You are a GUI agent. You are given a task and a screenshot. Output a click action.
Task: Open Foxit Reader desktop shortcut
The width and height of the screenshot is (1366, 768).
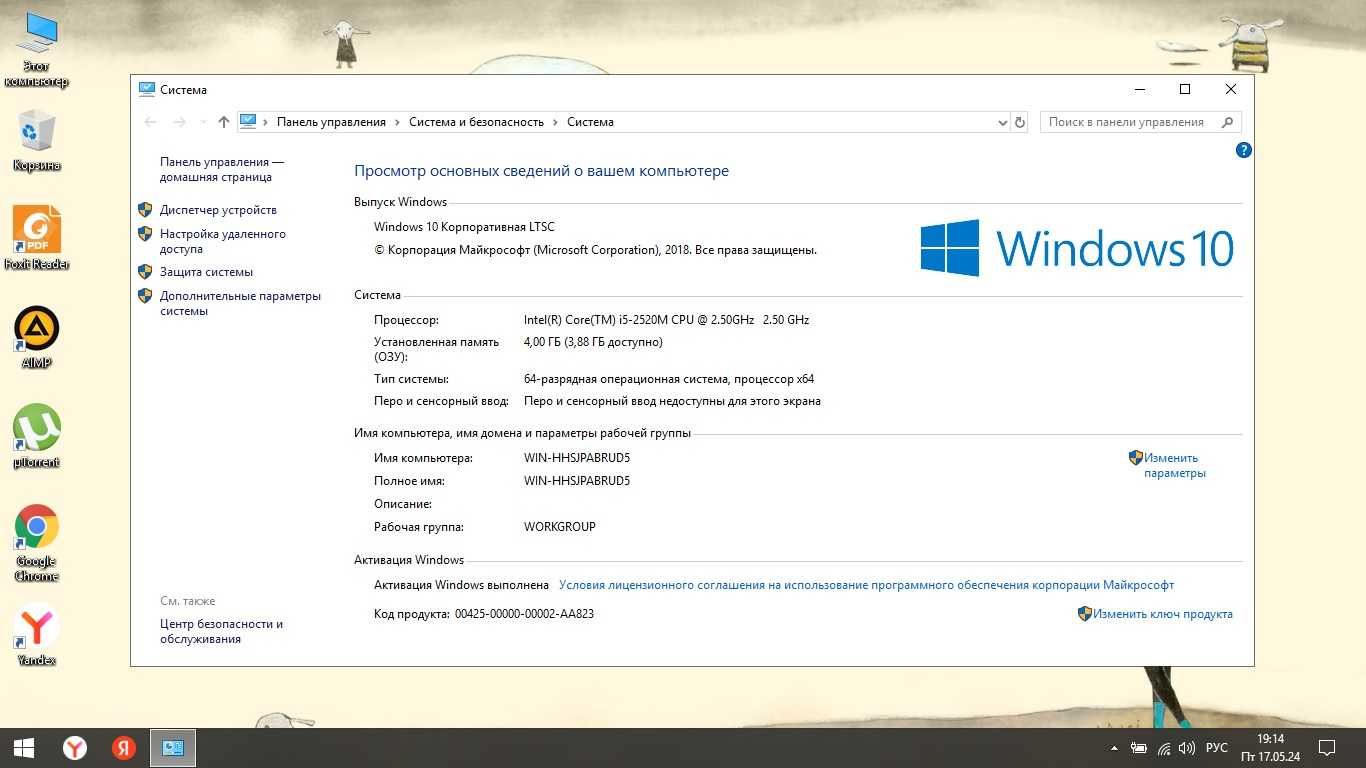click(37, 238)
